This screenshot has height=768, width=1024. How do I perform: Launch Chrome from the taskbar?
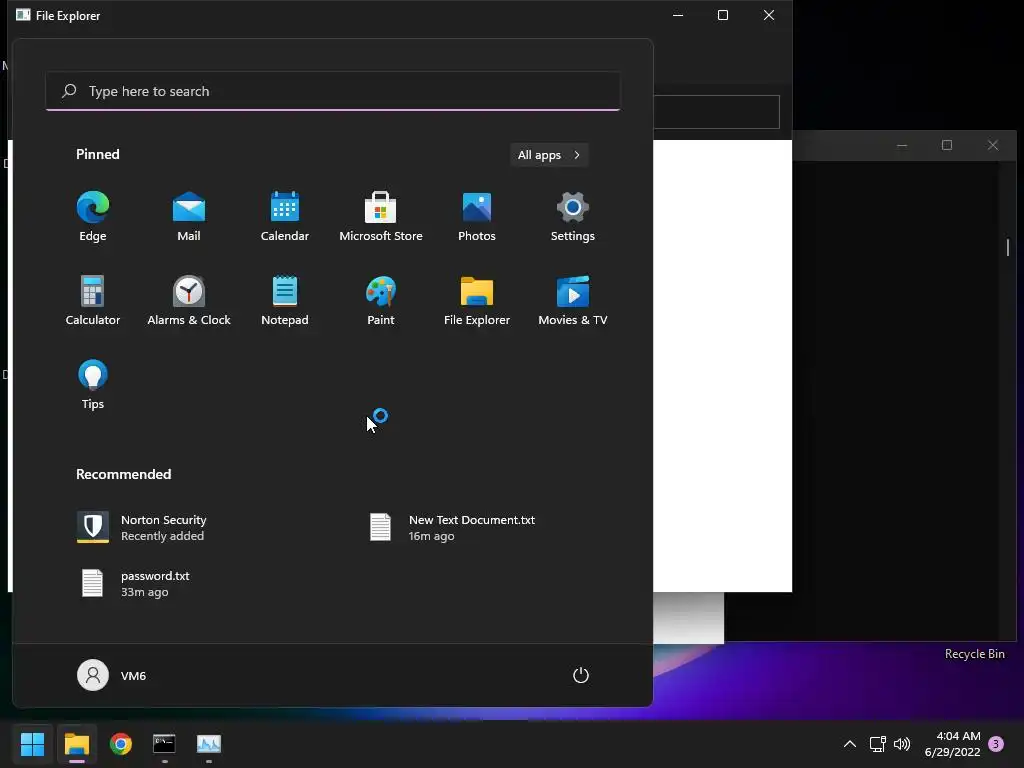click(x=121, y=744)
